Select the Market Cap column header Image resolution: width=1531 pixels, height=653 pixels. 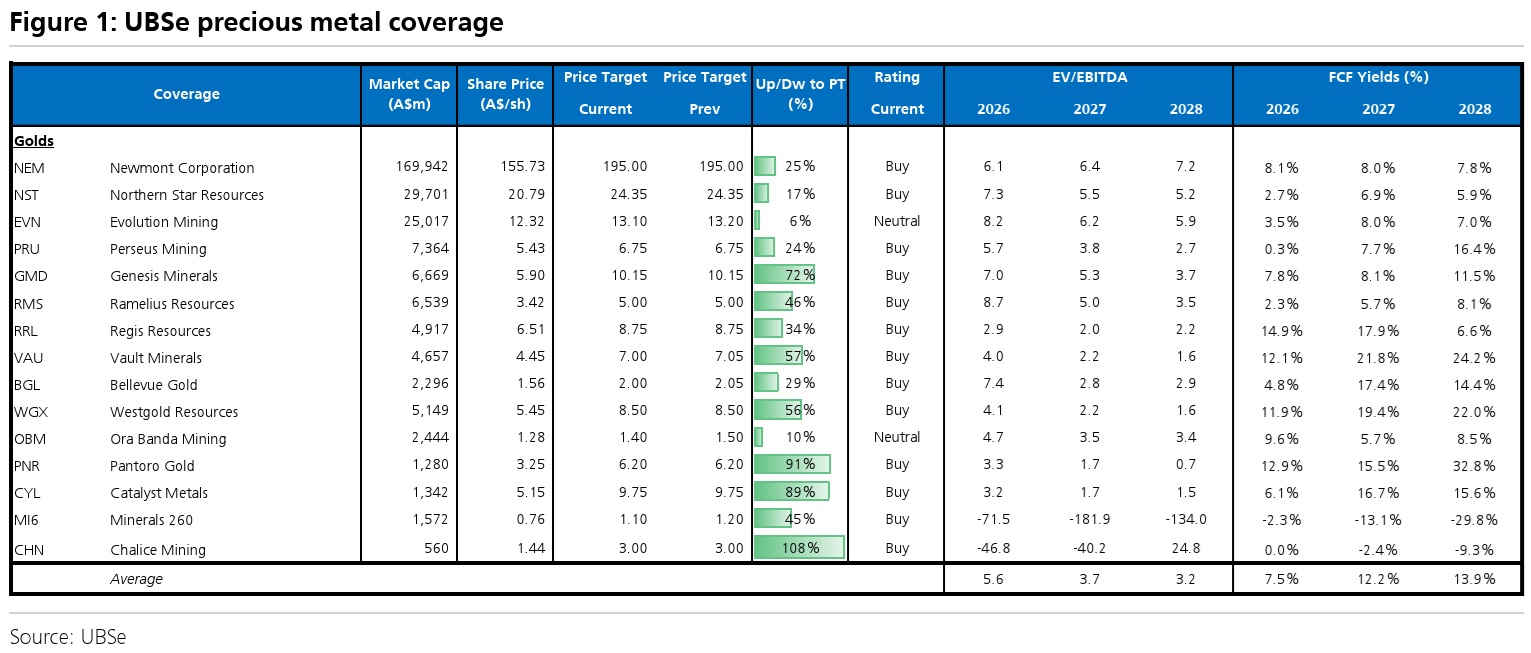coord(409,94)
